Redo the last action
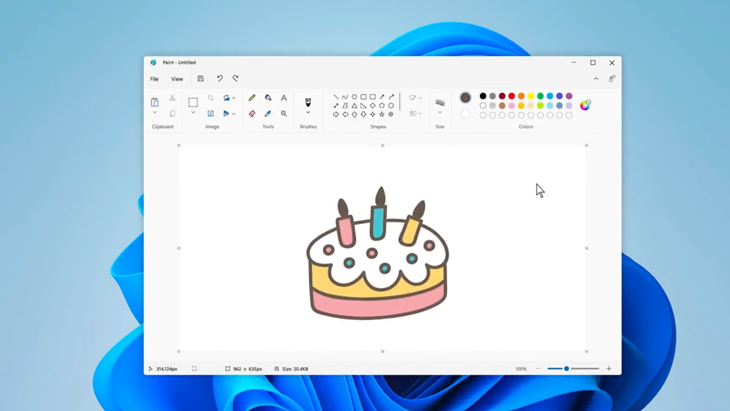730x411 pixels. point(236,79)
